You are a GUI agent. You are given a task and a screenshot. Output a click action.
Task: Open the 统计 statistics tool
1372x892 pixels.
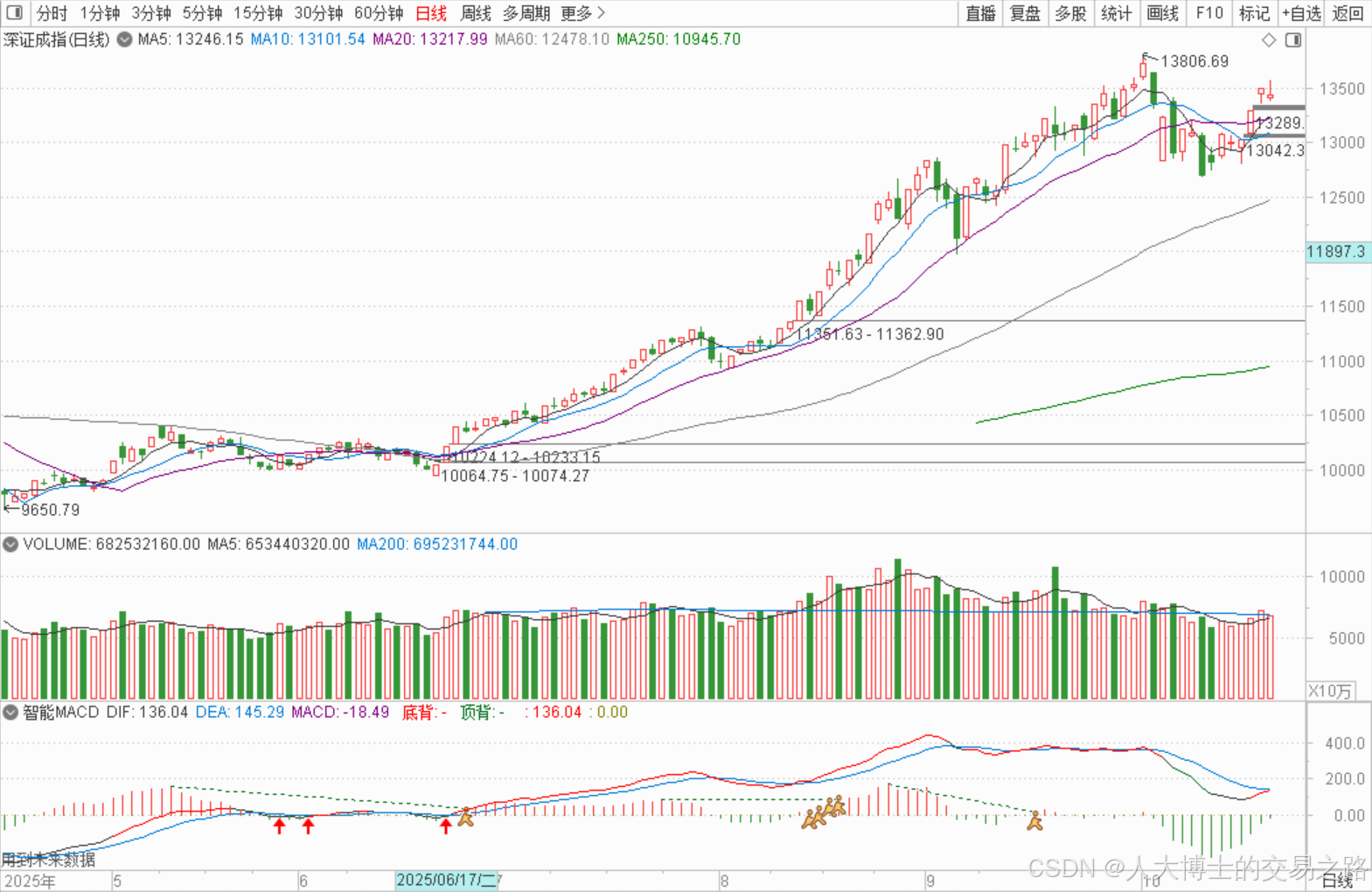[1116, 13]
